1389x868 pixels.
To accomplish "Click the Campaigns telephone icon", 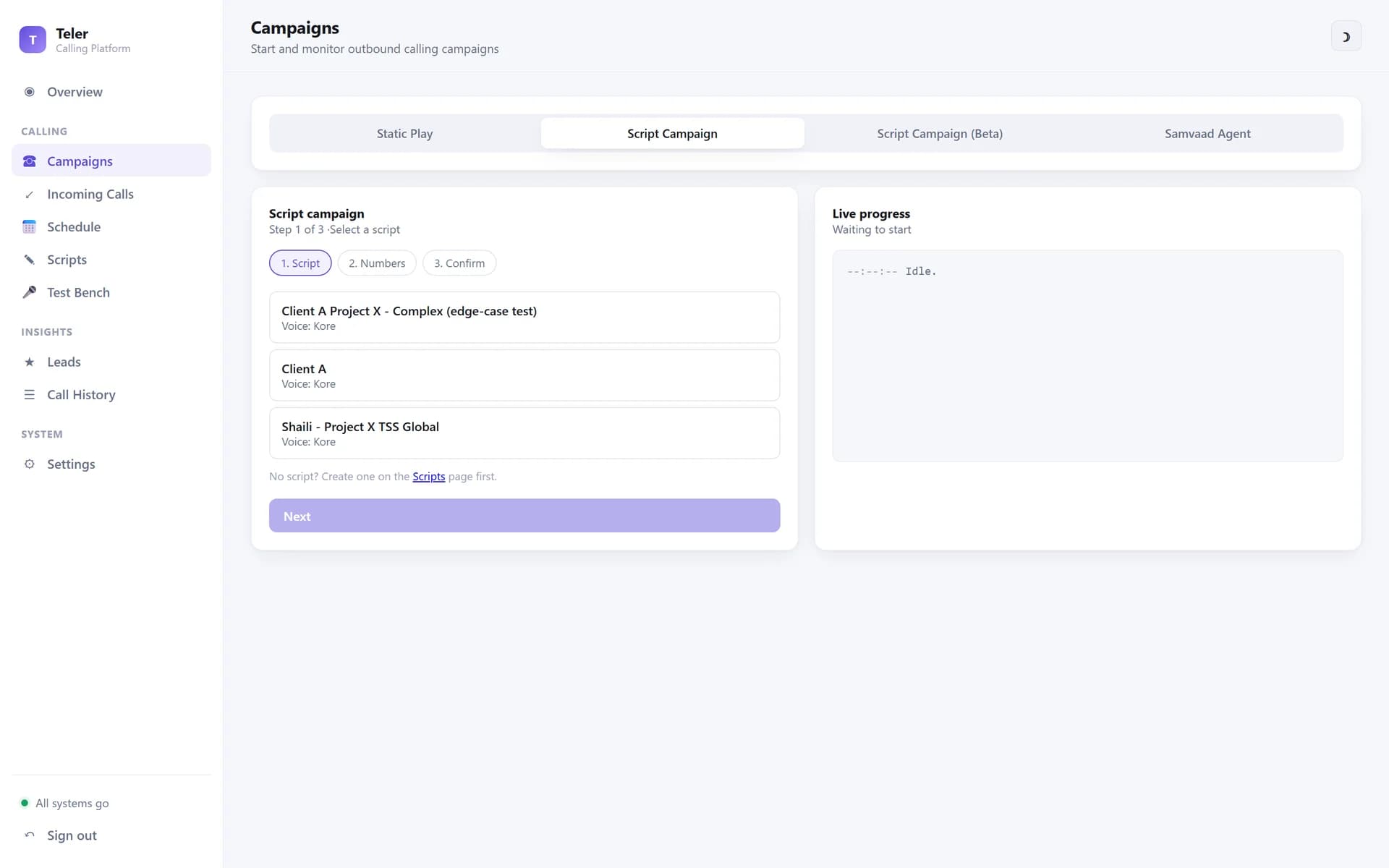I will [x=30, y=161].
